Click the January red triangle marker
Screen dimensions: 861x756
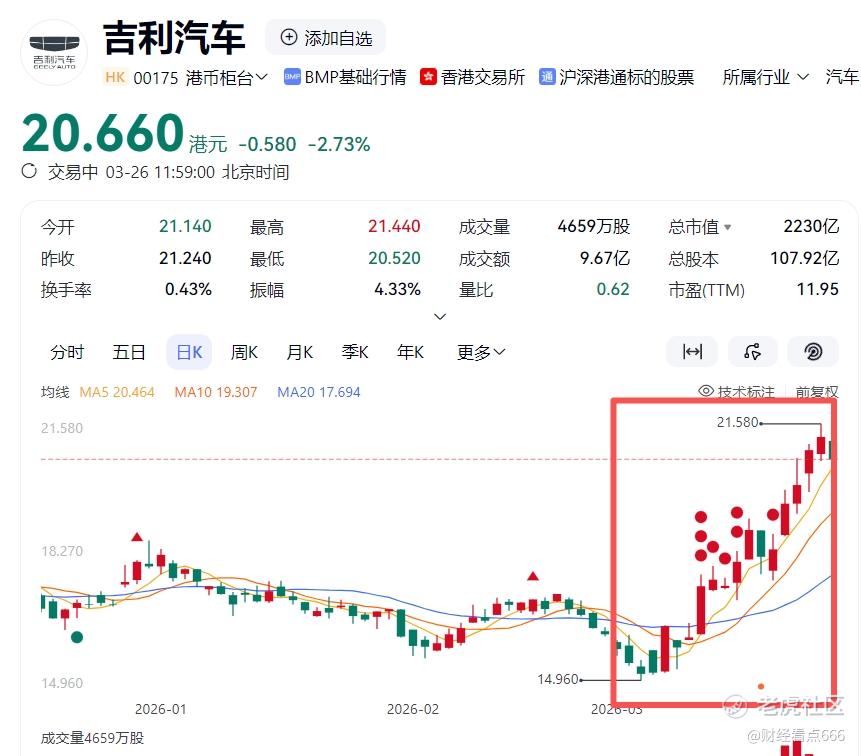click(137, 536)
